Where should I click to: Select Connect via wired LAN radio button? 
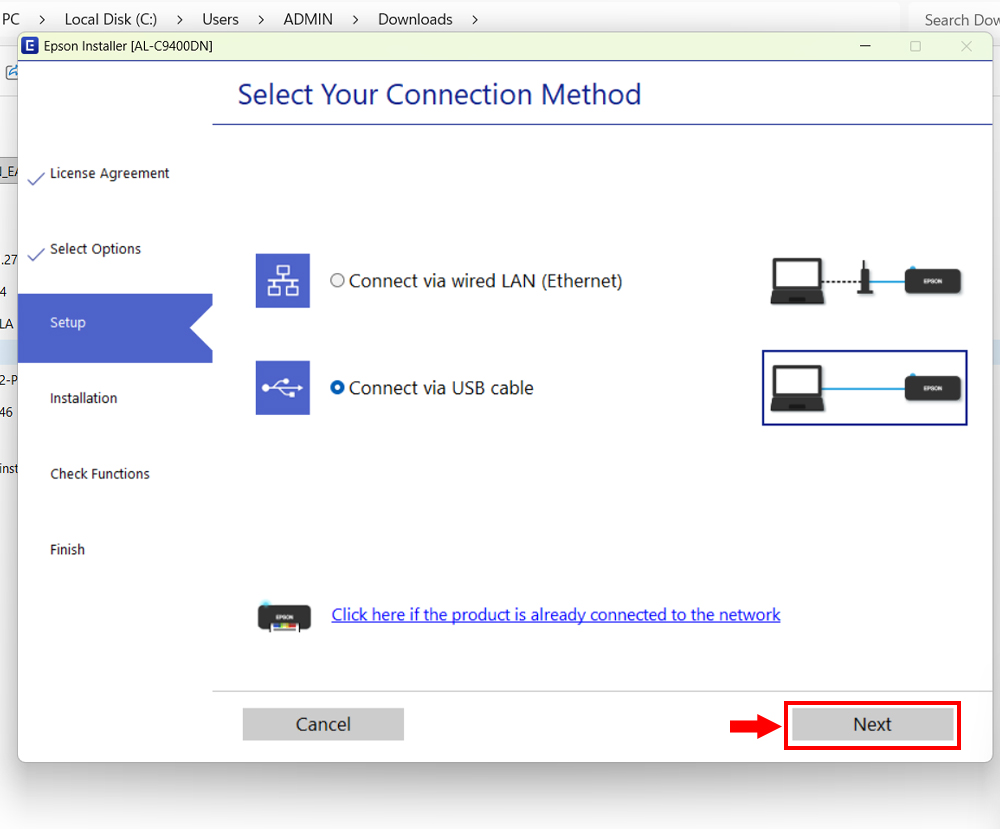(x=337, y=281)
